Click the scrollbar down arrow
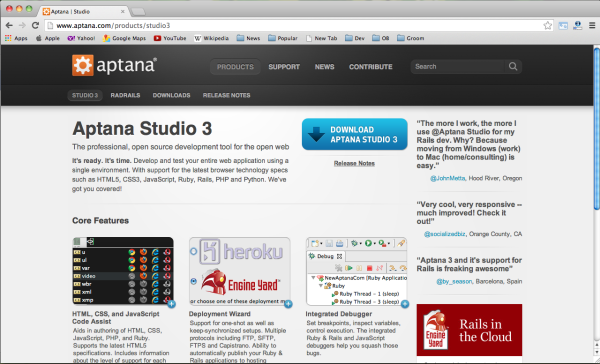 pos(596,351)
